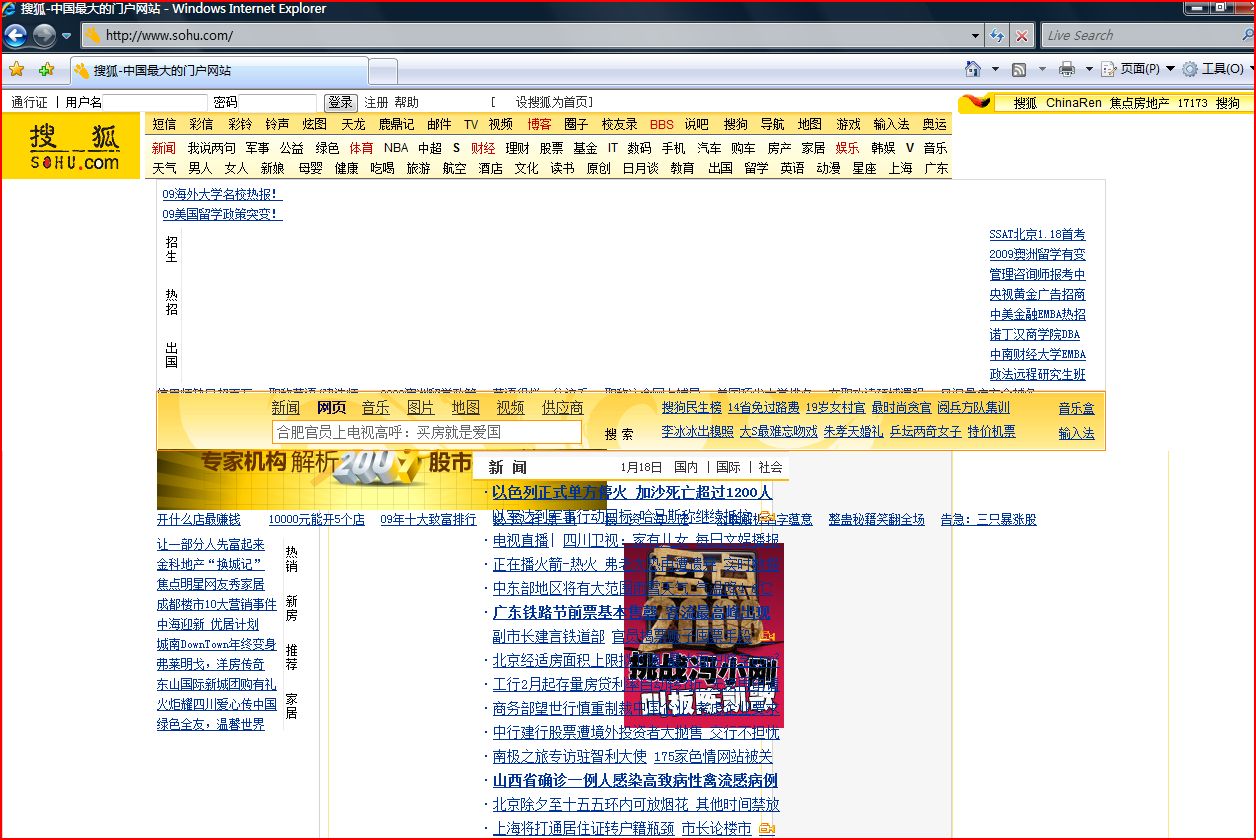Expand the Print options dropdown arrow
This screenshot has height=840, width=1256.
coord(1088,69)
